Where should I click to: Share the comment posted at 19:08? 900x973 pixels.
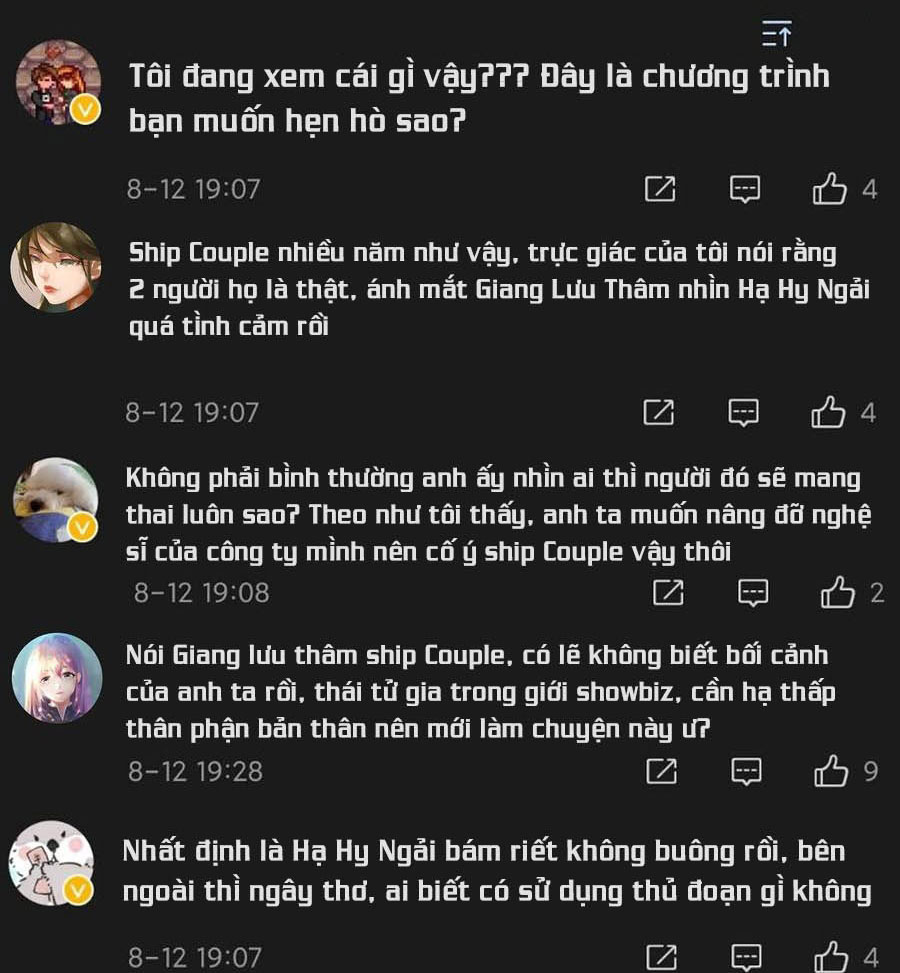click(x=668, y=592)
